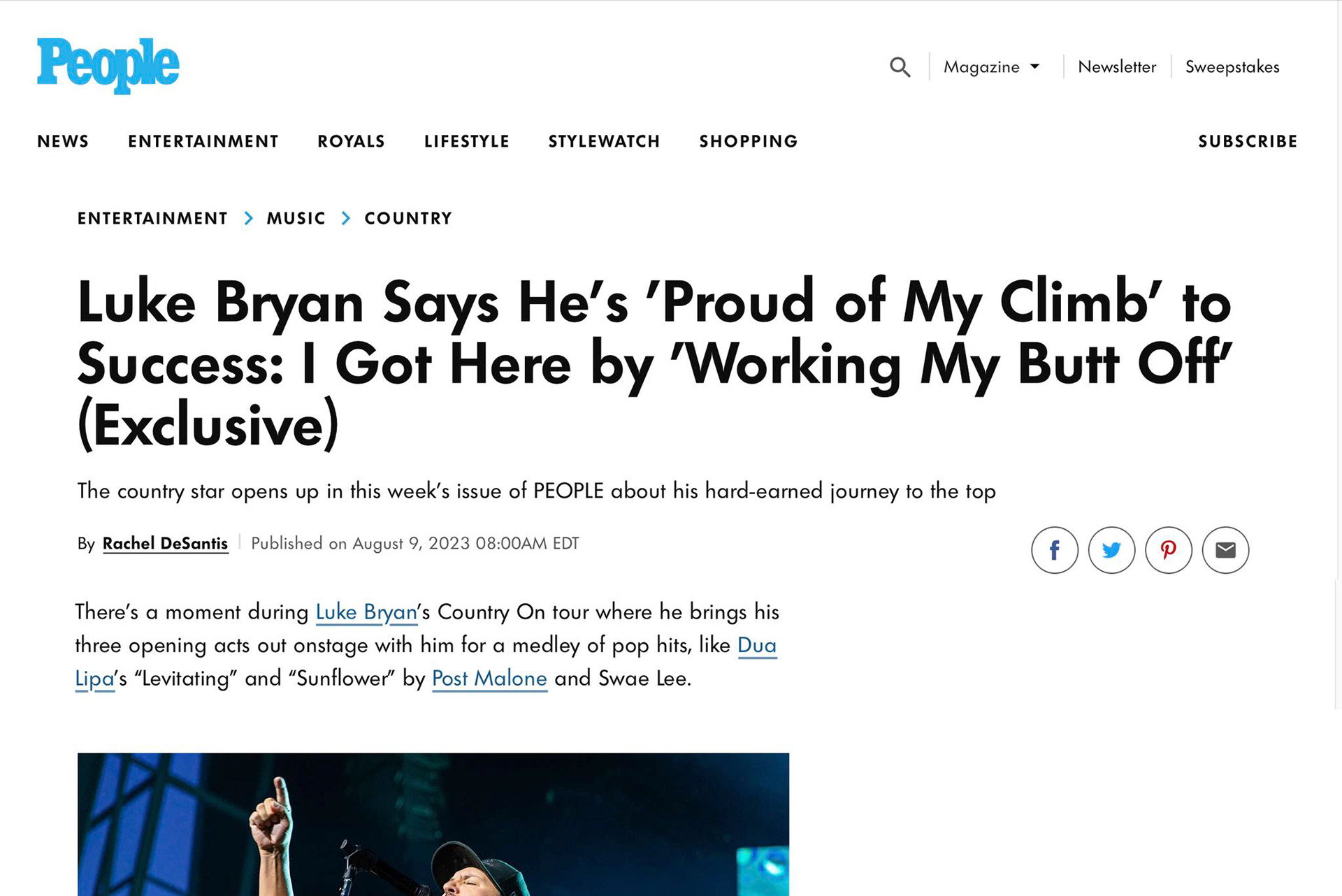The height and width of the screenshot is (896, 1342).
Task: Open author Rachel DeSantis profile
Action: (x=165, y=543)
